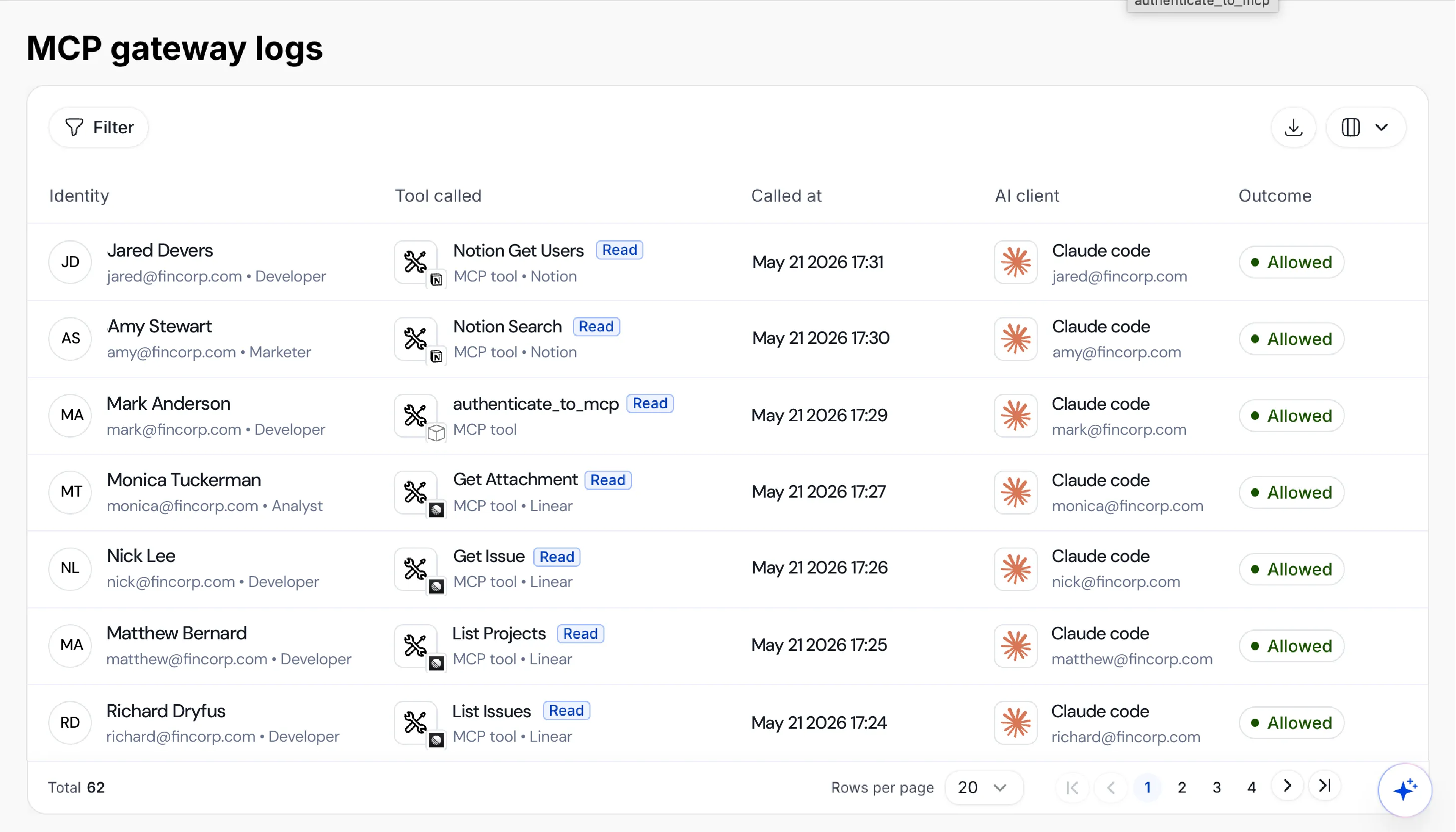Click timestamp May 21 2026 17:29

click(820, 415)
